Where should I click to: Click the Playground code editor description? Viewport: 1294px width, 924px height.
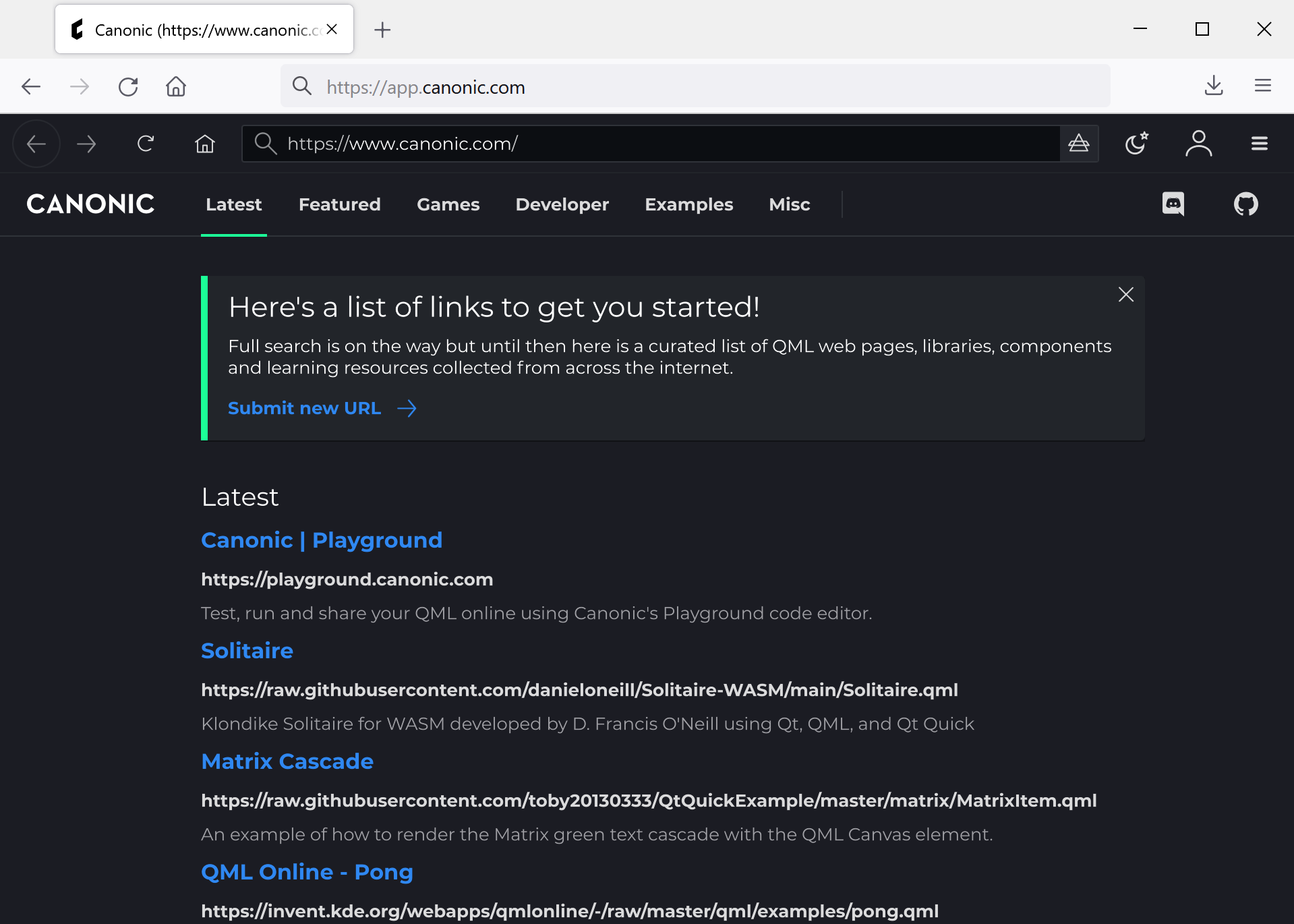click(x=537, y=613)
